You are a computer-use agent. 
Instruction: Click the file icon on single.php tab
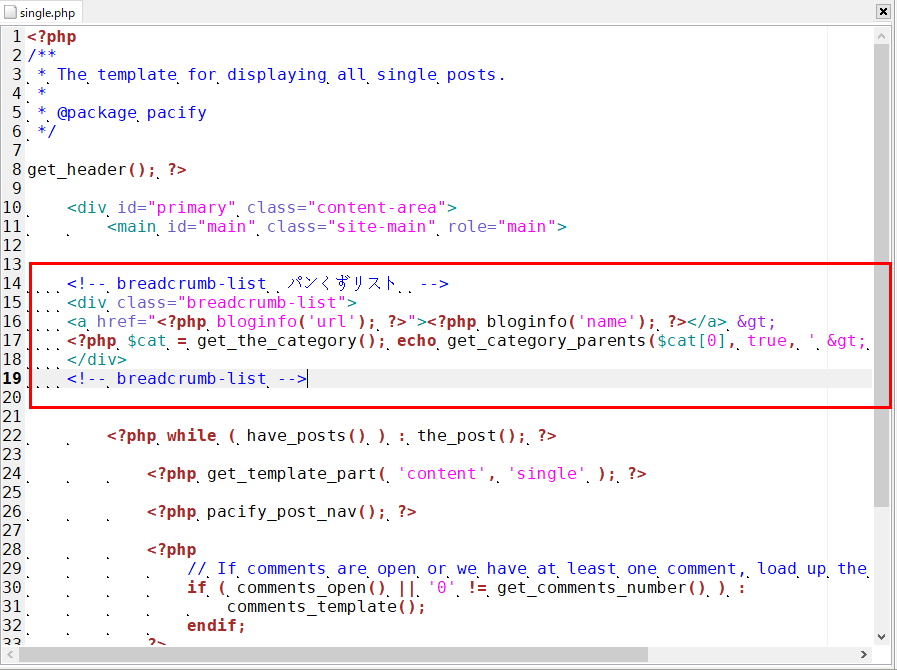[x=10, y=12]
